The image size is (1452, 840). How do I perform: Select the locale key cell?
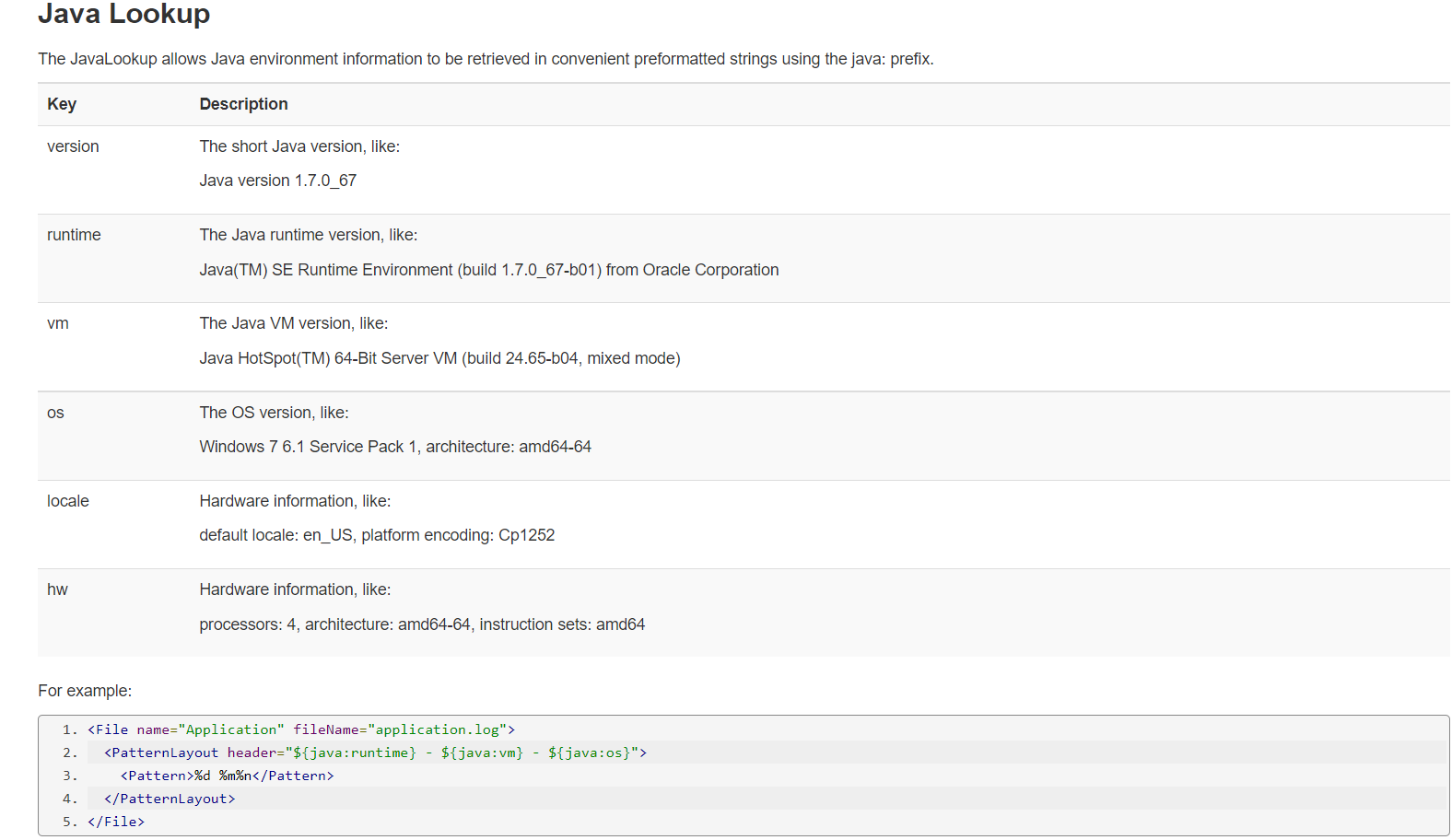(68, 501)
